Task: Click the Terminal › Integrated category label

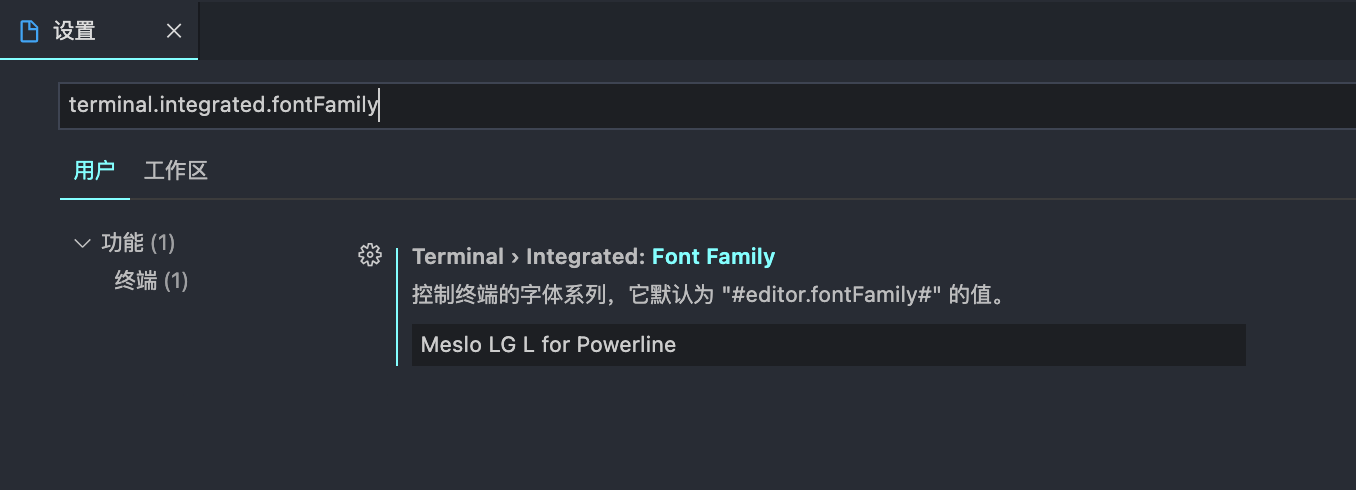Action: click(x=528, y=257)
